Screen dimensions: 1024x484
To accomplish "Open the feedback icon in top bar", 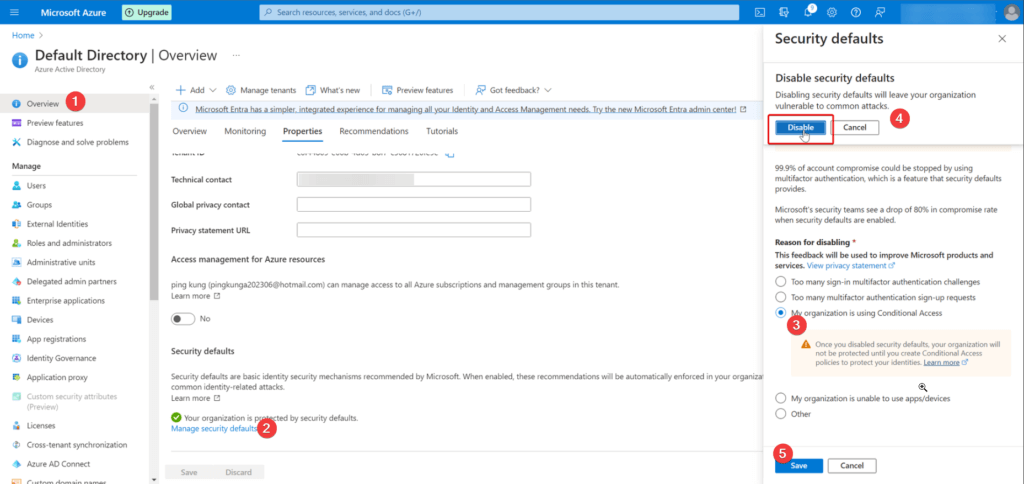I will point(880,12).
